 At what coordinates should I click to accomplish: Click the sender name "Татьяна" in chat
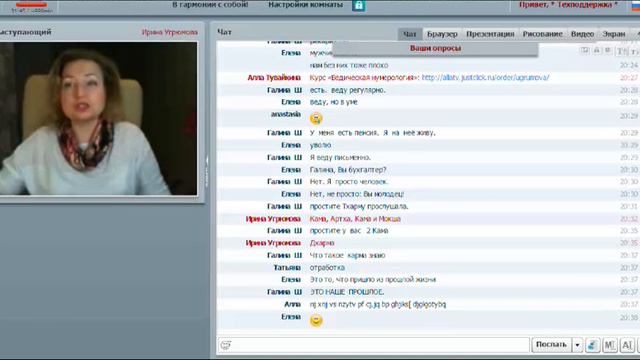(287, 268)
